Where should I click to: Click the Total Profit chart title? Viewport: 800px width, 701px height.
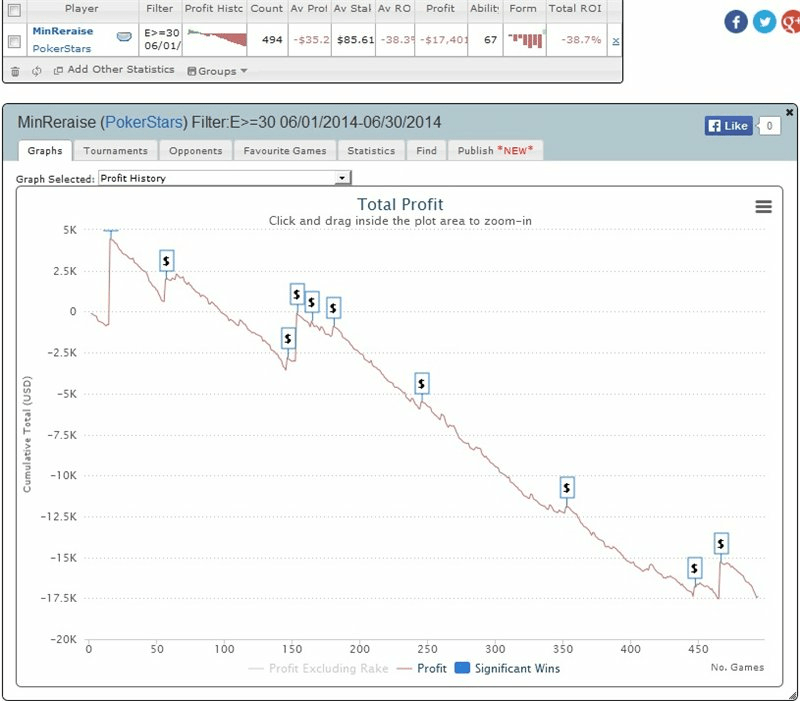click(400, 205)
